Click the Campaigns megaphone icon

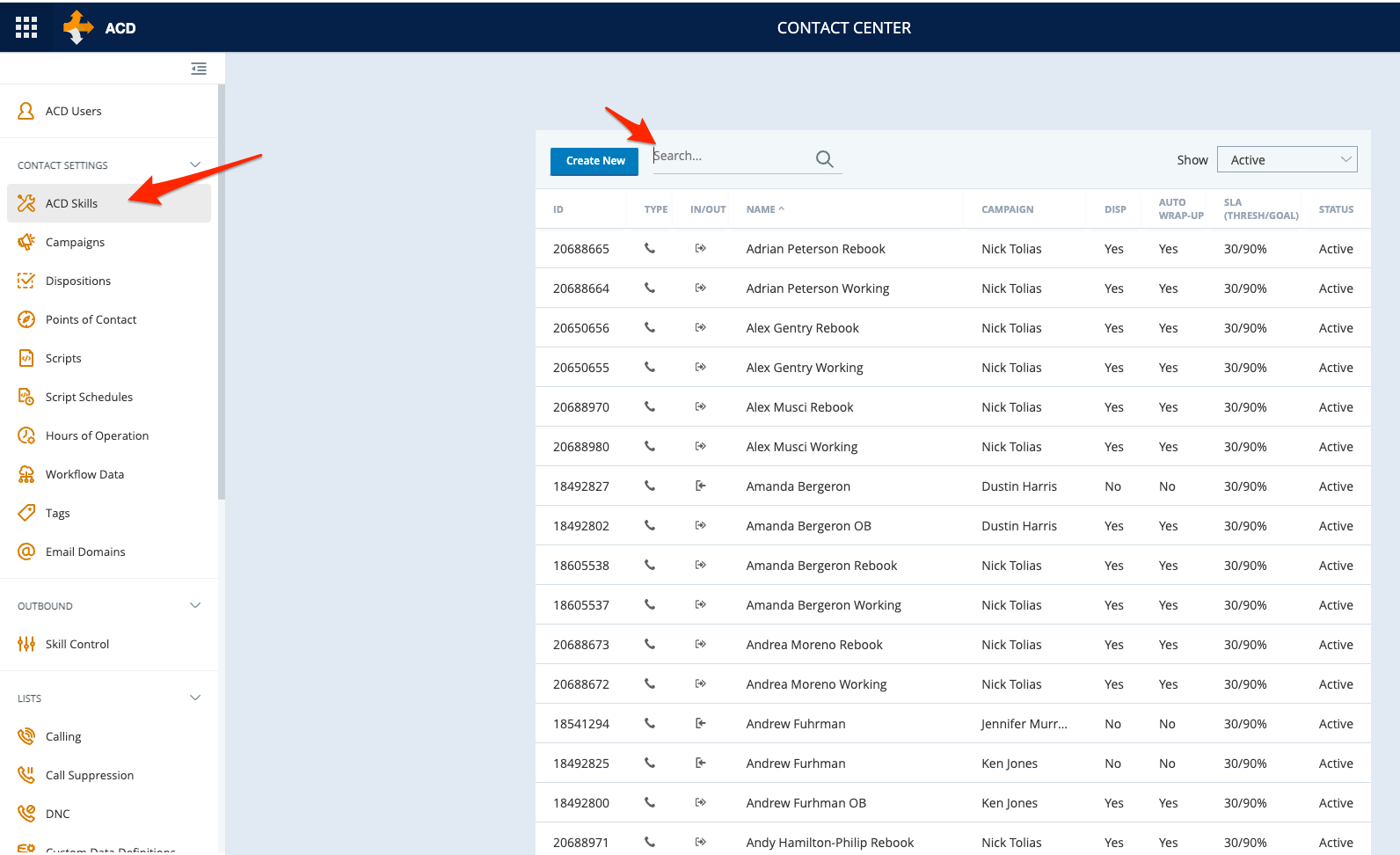pos(26,242)
